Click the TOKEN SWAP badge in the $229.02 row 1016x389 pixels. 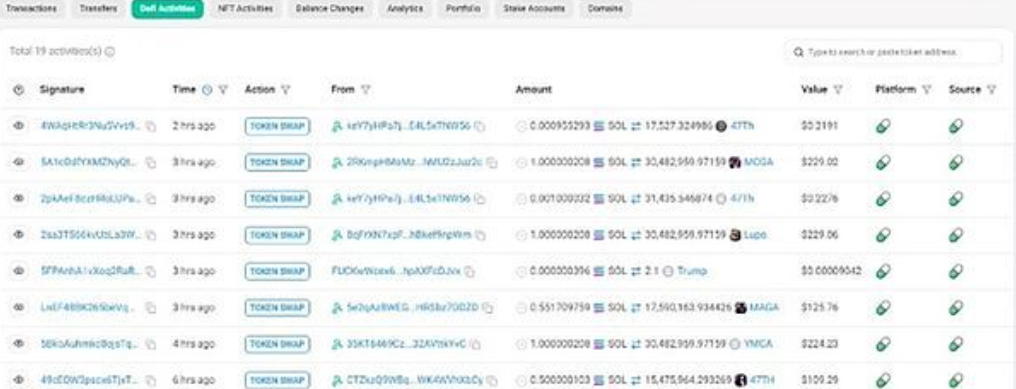[x=277, y=162]
